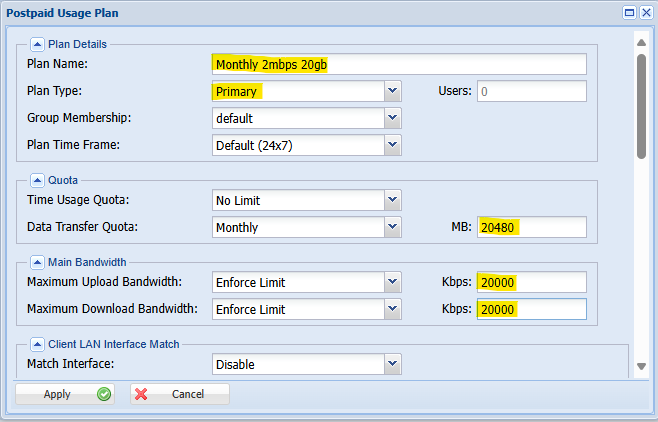Open the Plan Type dropdown
Screen dimensions: 658x422
(x=393, y=91)
